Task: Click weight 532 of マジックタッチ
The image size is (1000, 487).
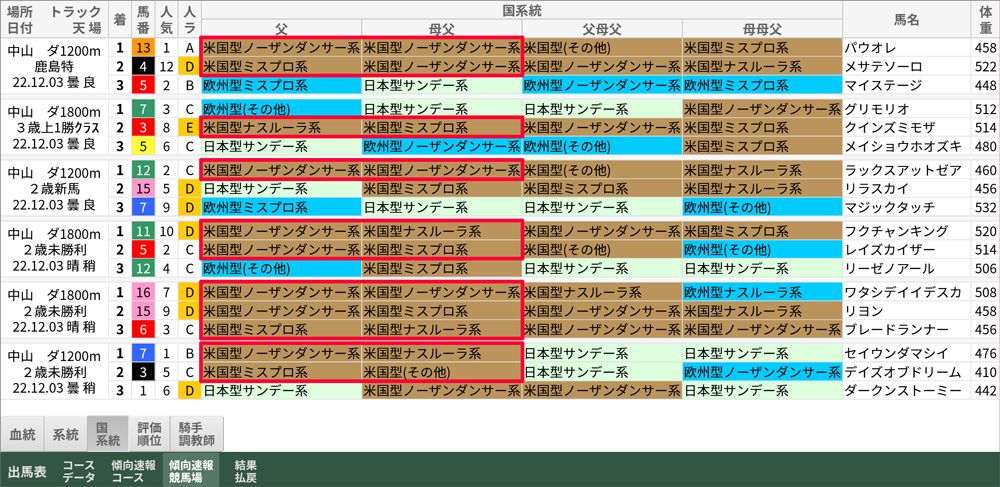Action: coord(985,207)
